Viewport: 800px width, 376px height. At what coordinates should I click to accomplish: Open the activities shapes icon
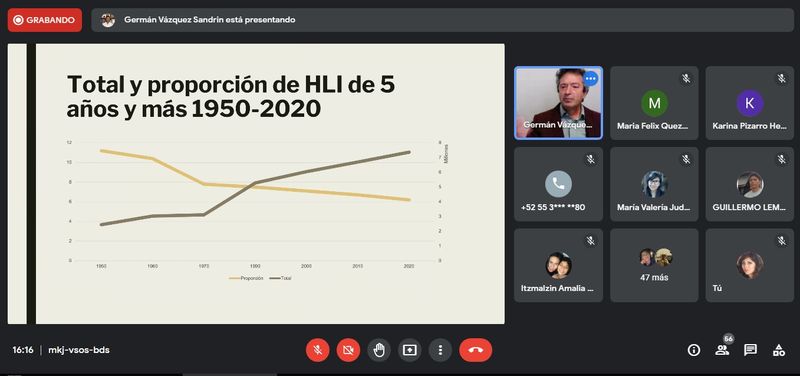coord(779,350)
